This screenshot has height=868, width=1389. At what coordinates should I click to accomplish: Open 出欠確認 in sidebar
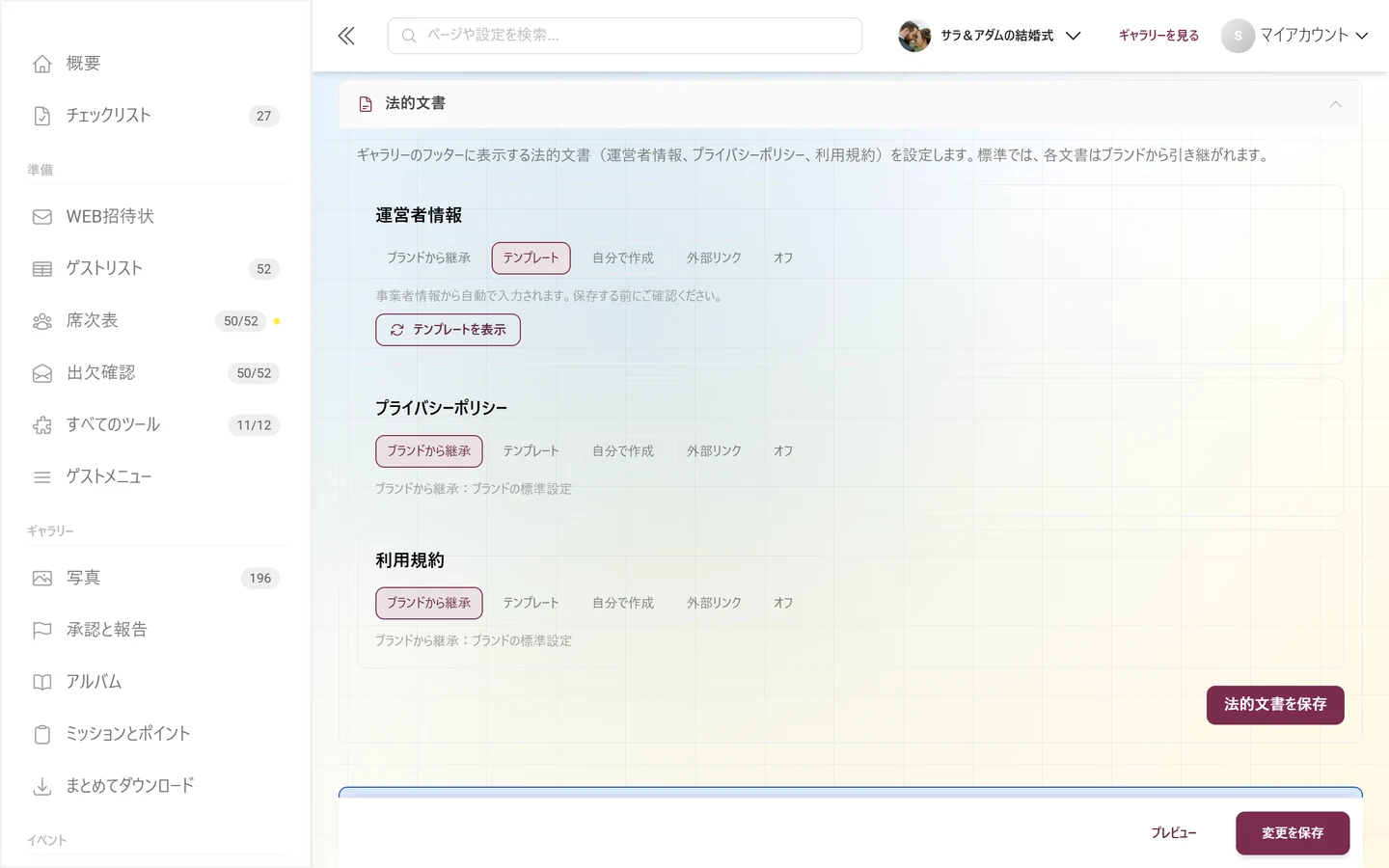tap(154, 373)
